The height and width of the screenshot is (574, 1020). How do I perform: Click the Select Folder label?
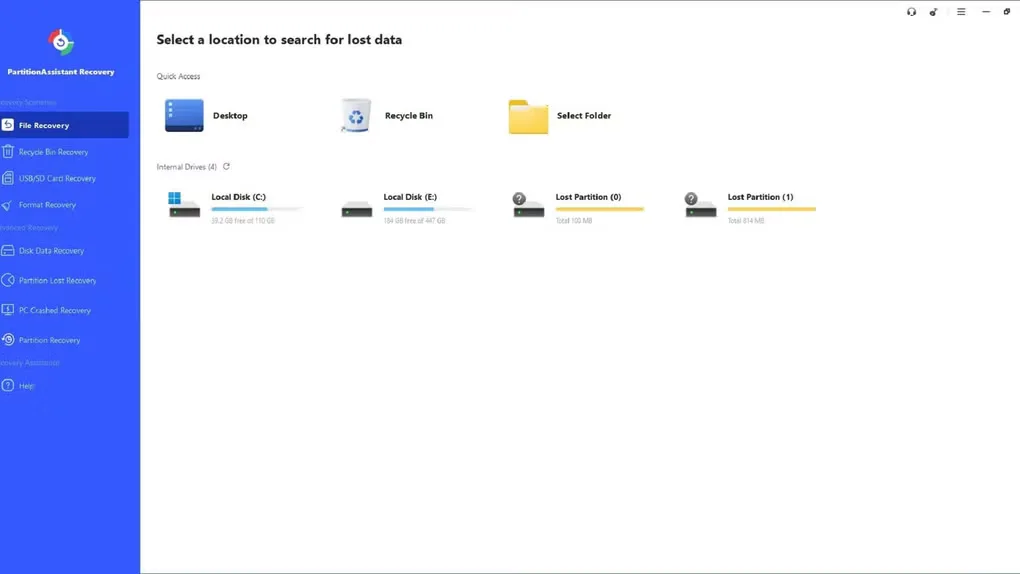tap(584, 116)
